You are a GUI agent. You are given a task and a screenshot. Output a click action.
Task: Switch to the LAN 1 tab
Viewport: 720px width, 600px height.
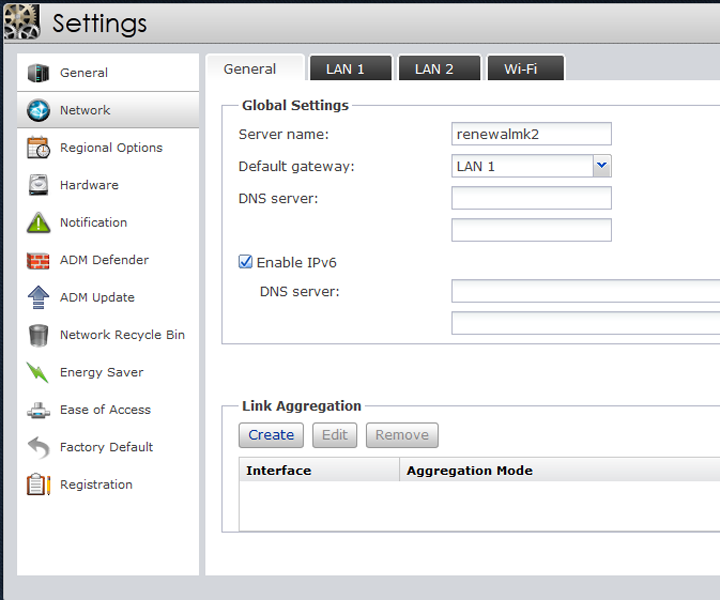click(345, 69)
